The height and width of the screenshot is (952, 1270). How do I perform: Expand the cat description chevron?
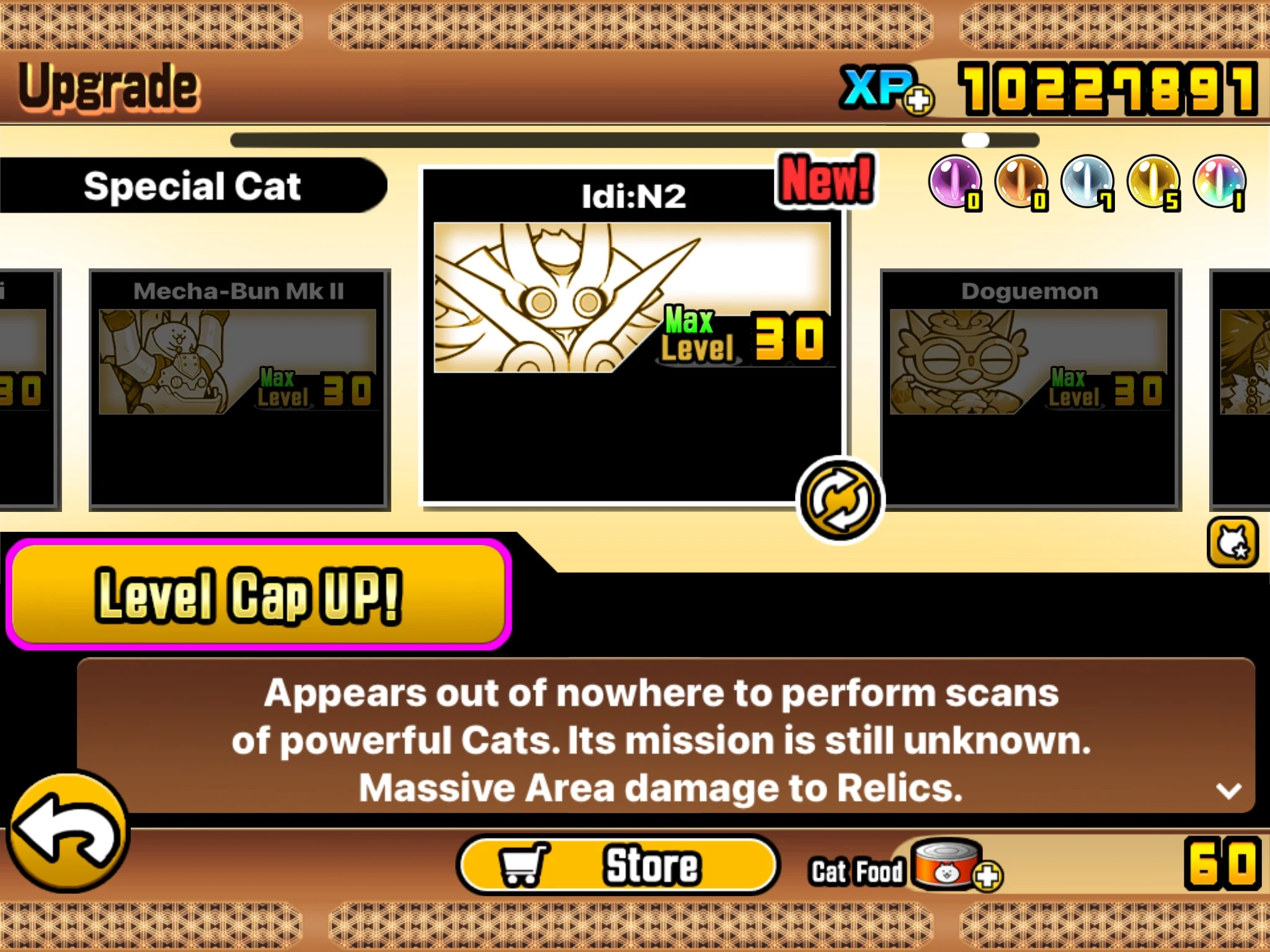(1228, 790)
